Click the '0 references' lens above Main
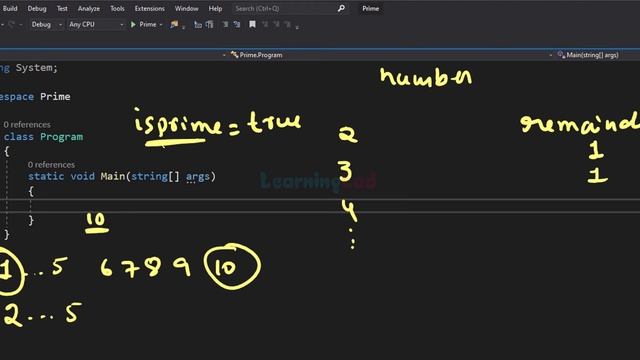This screenshot has width=640, height=360. [51, 164]
